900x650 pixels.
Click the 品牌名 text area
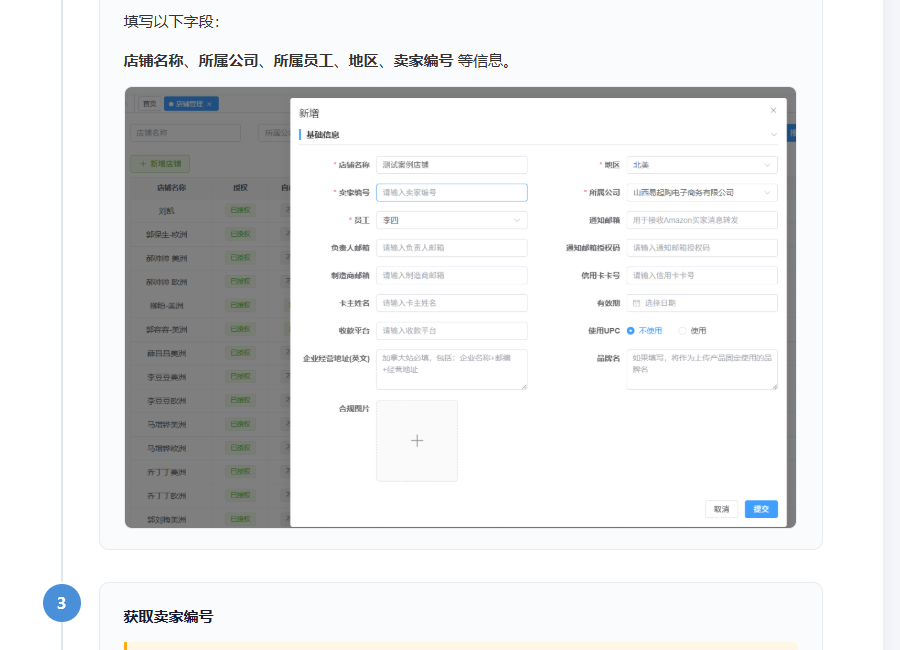click(702, 369)
